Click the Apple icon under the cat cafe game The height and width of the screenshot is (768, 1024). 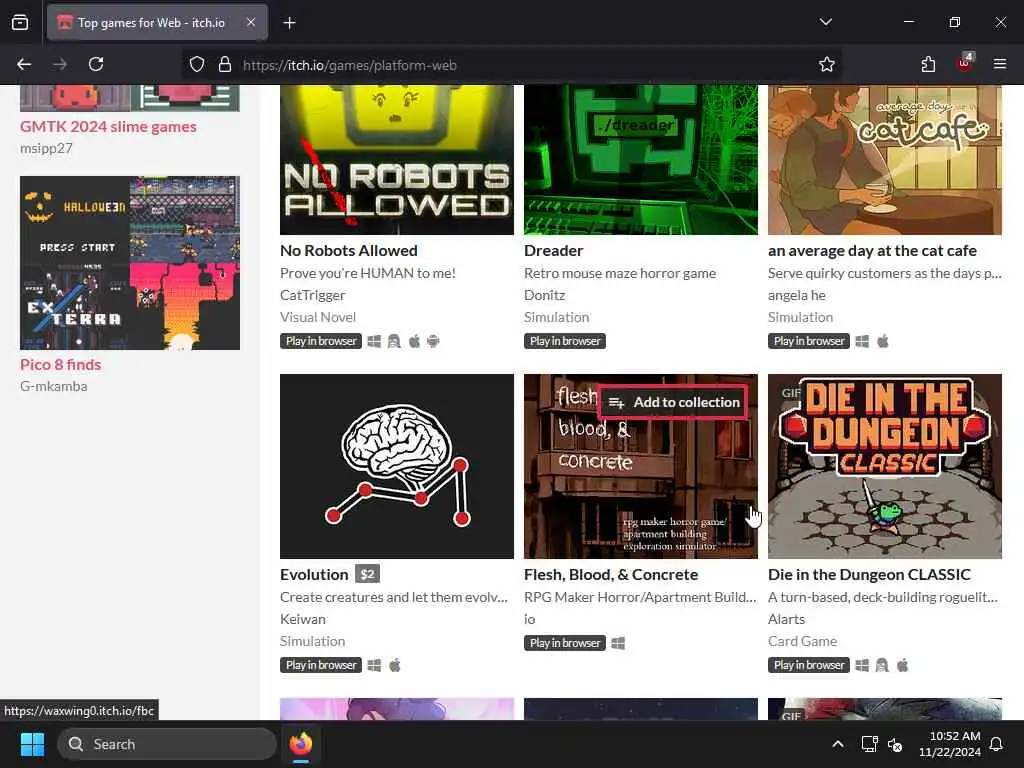(x=883, y=341)
